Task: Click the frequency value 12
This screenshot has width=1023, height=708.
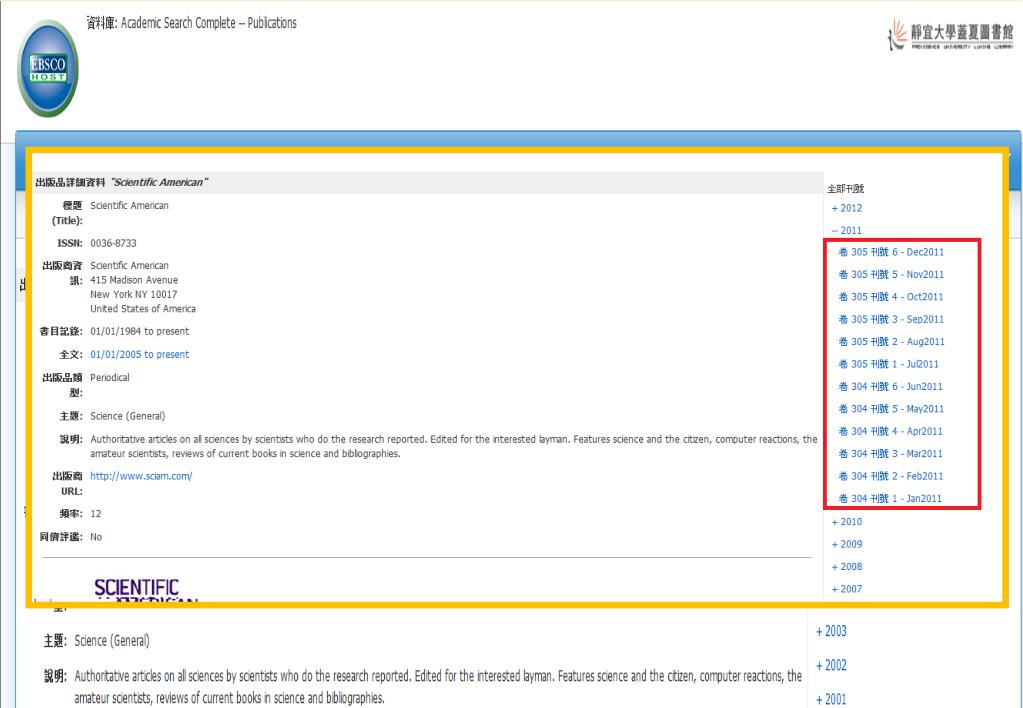Action: coord(96,514)
